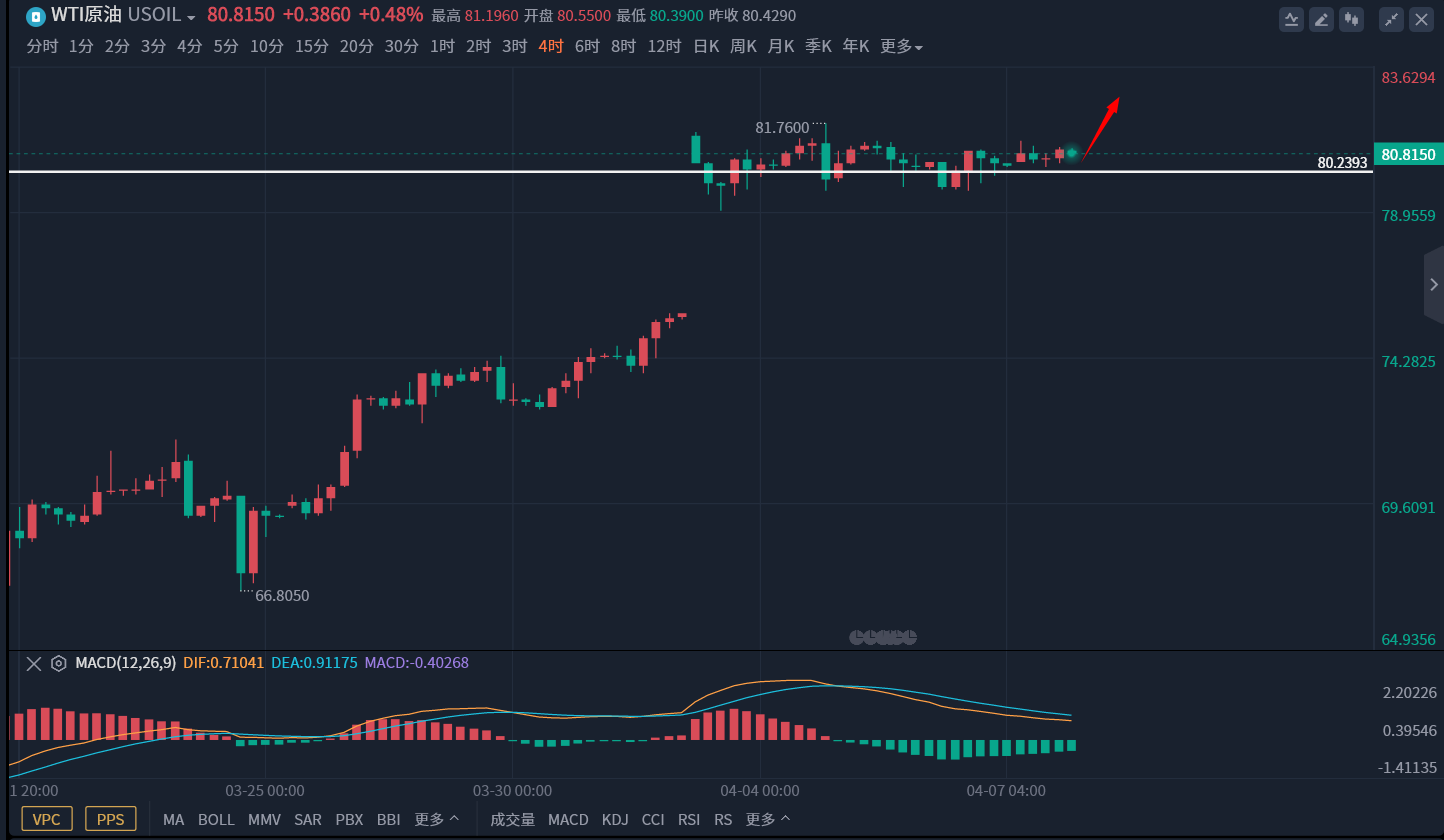Image resolution: width=1444 pixels, height=840 pixels.
Task: Switch to 8时 timeframe
Action: 623,46
